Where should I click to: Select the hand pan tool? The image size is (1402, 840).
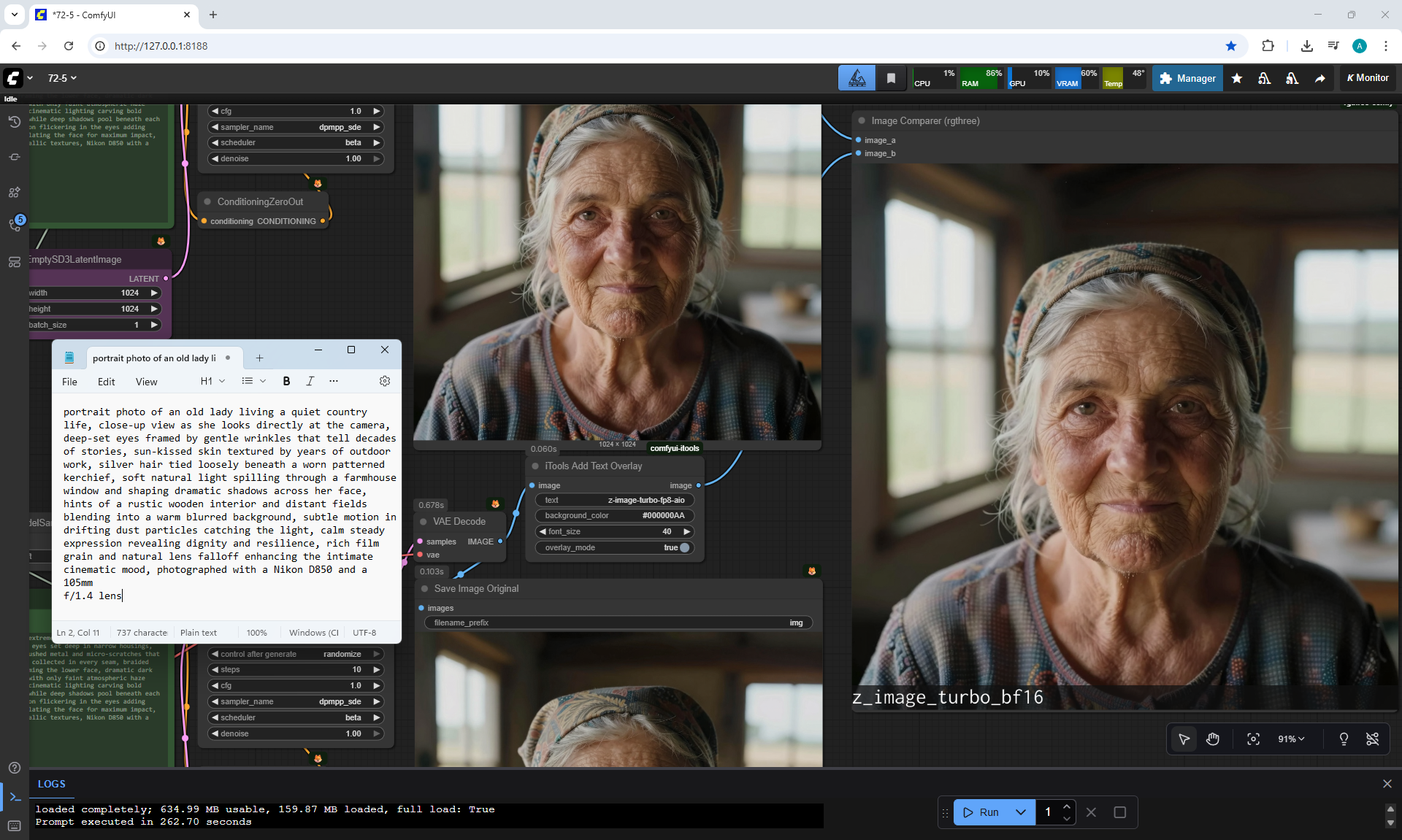pyautogui.click(x=1213, y=739)
